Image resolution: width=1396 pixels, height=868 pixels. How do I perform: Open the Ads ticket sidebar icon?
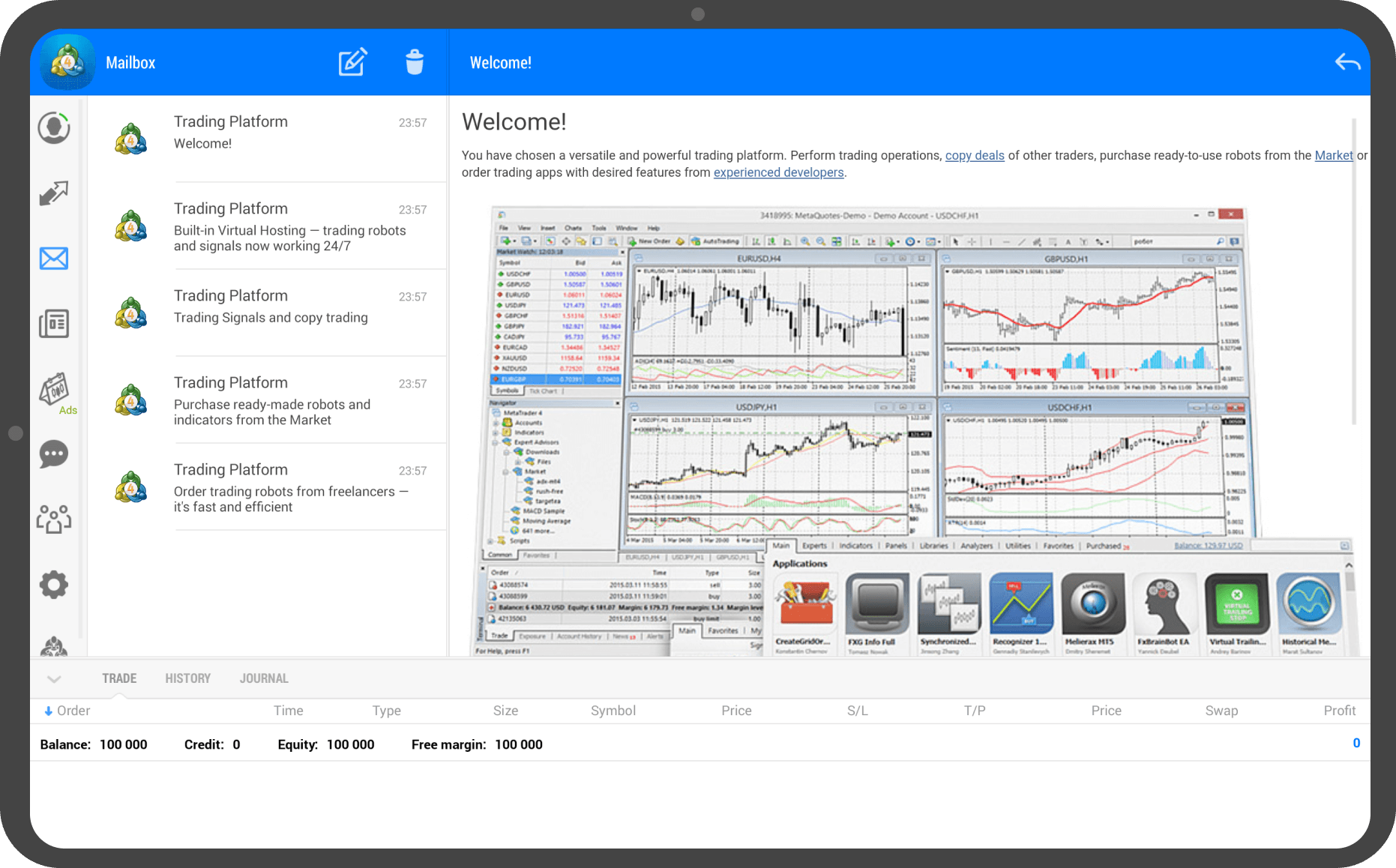pyautogui.click(x=54, y=390)
